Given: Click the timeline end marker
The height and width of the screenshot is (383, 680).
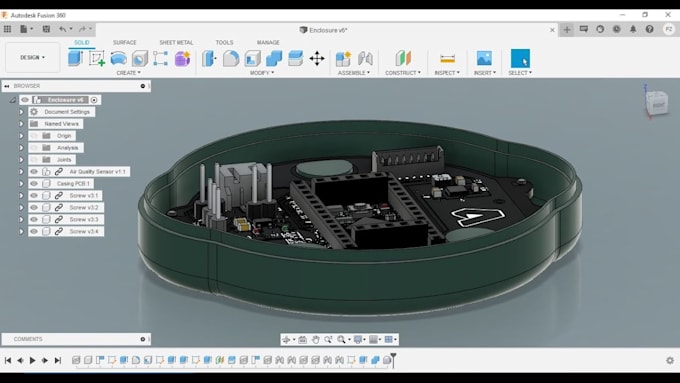Looking at the screenshot, I should (393, 360).
